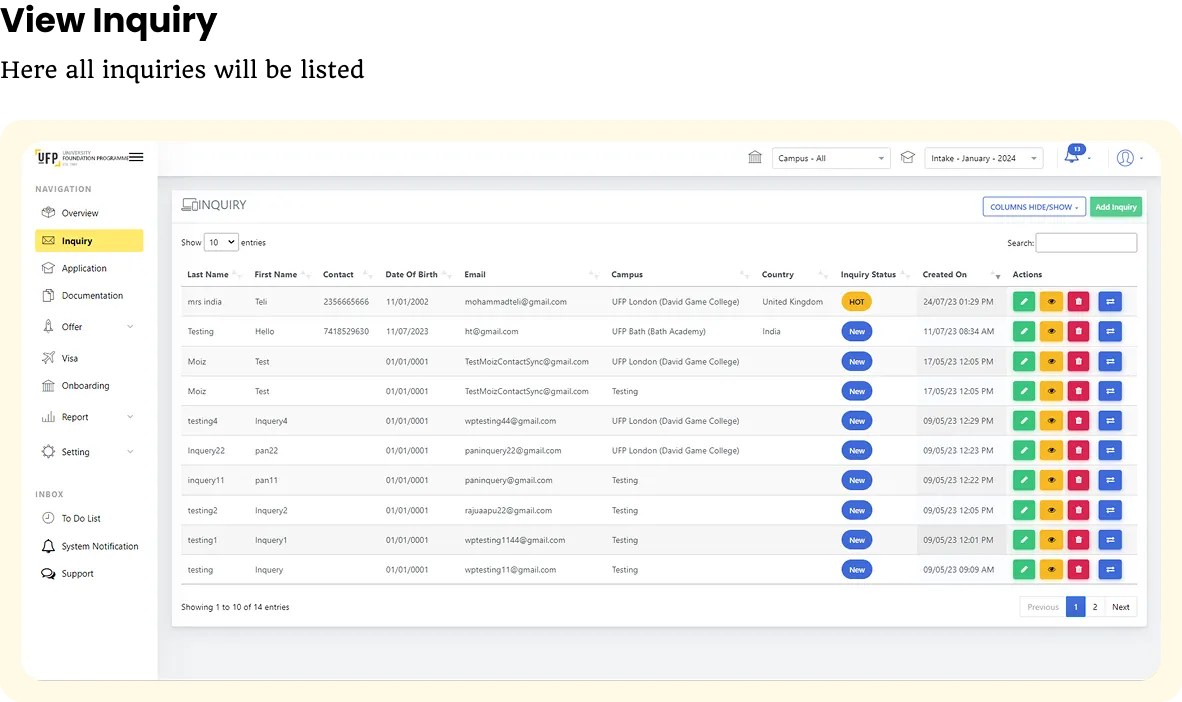Open the Intake - January - 2024 dropdown
Image resolution: width=1182 pixels, height=702 pixels.
tap(984, 158)
